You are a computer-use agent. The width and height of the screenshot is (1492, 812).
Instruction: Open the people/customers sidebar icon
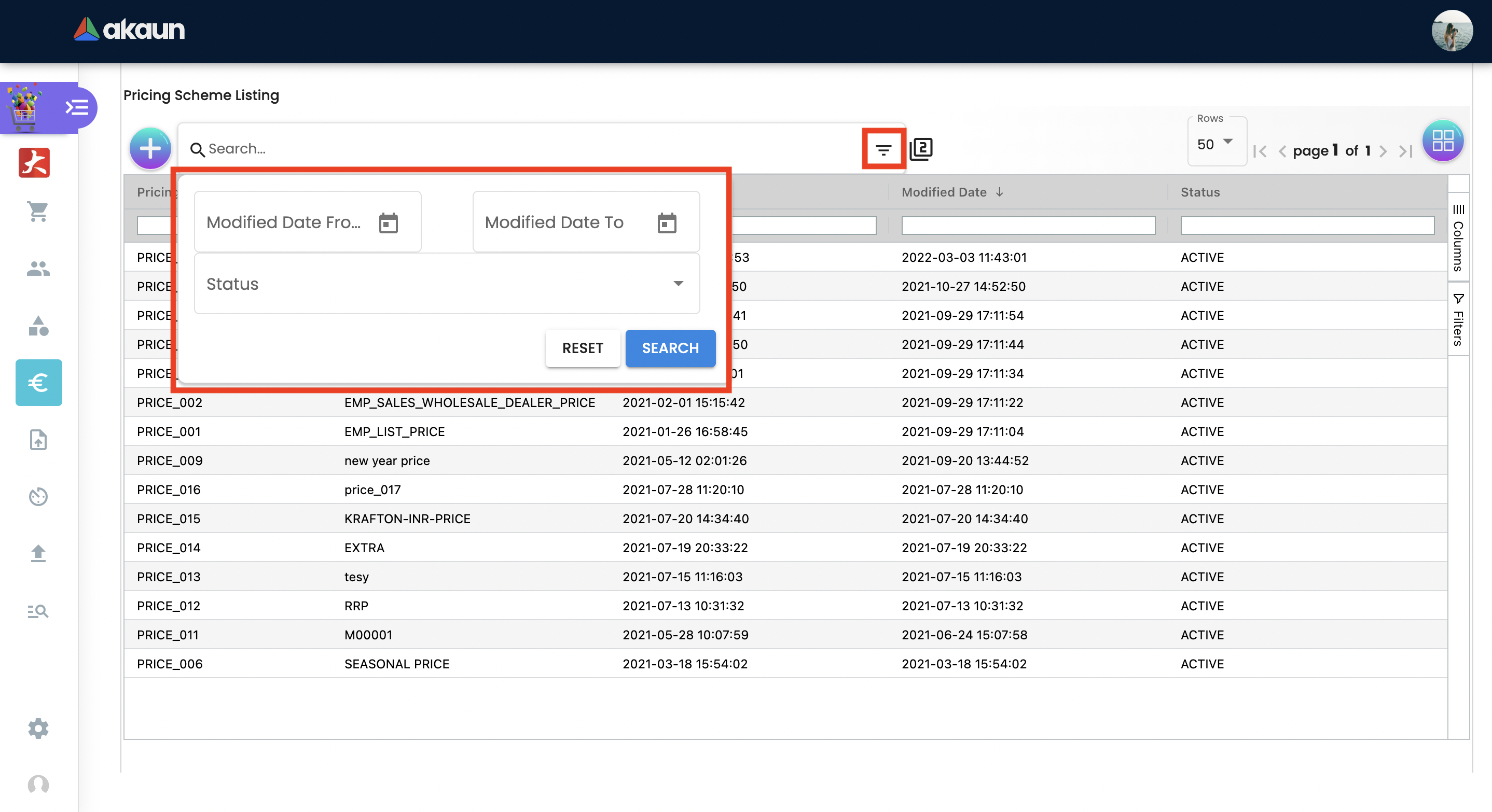[38, 269]
